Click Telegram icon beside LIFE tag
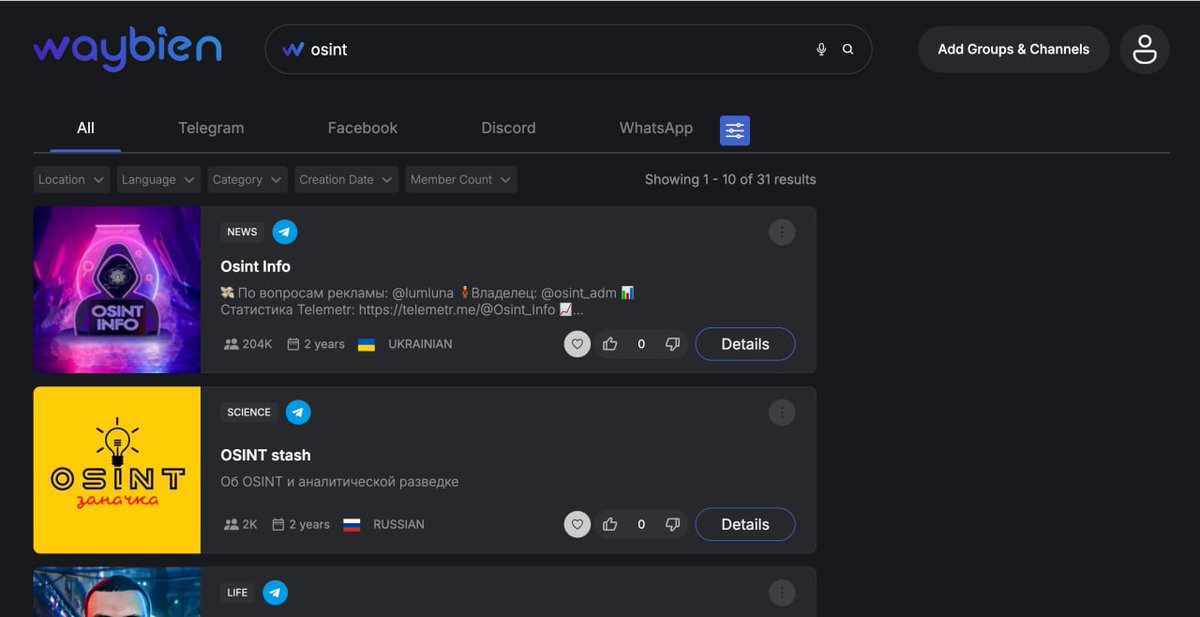This screenshot has width=1200, height=617. [276, 592]
